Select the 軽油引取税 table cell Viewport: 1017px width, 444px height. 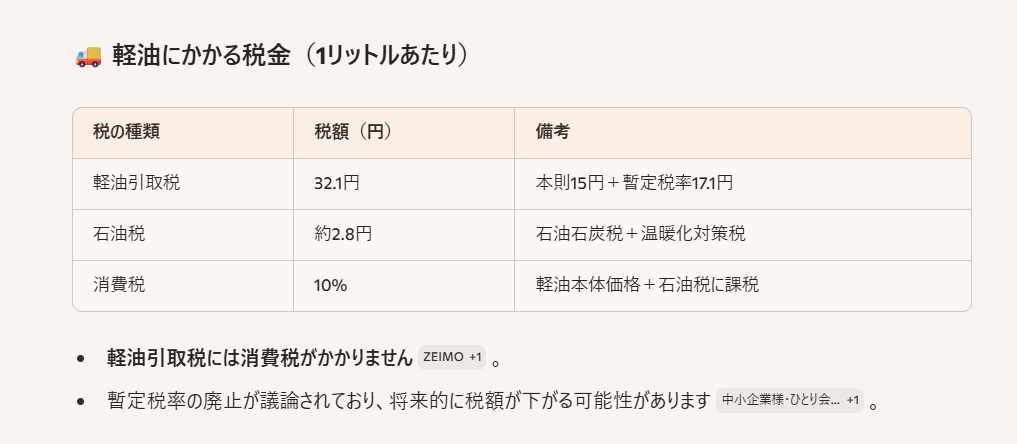[x=136, y=184]
